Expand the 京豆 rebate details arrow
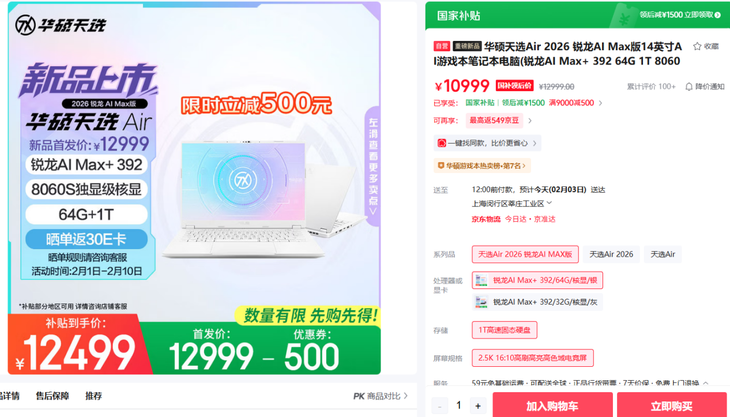Viewport: 730px width, 417px height. (529, 121)
